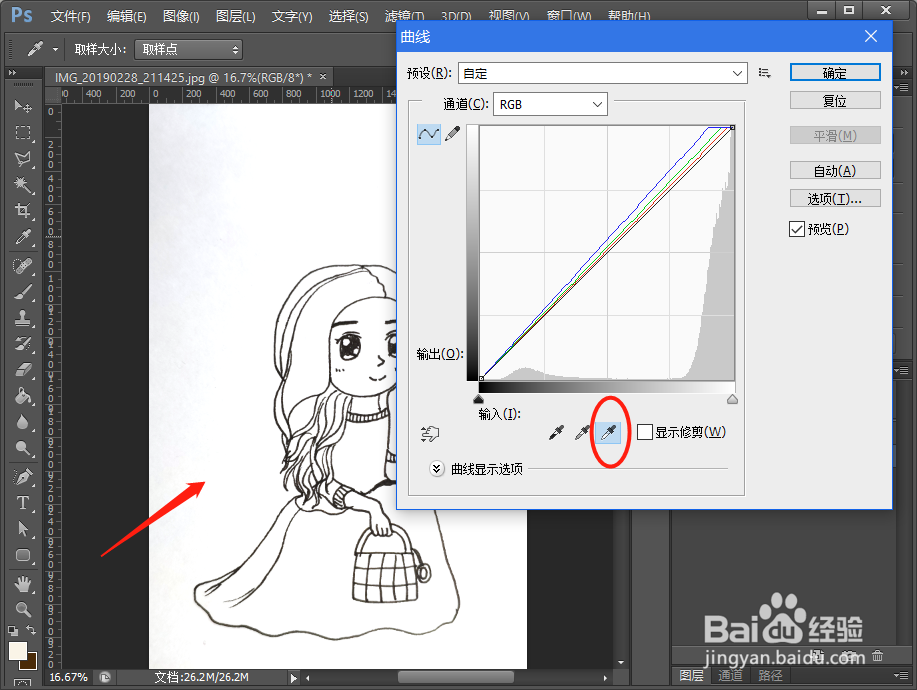Choose pencil draw curve mode
The image size is (917, 690).
(x=453, y=134)
